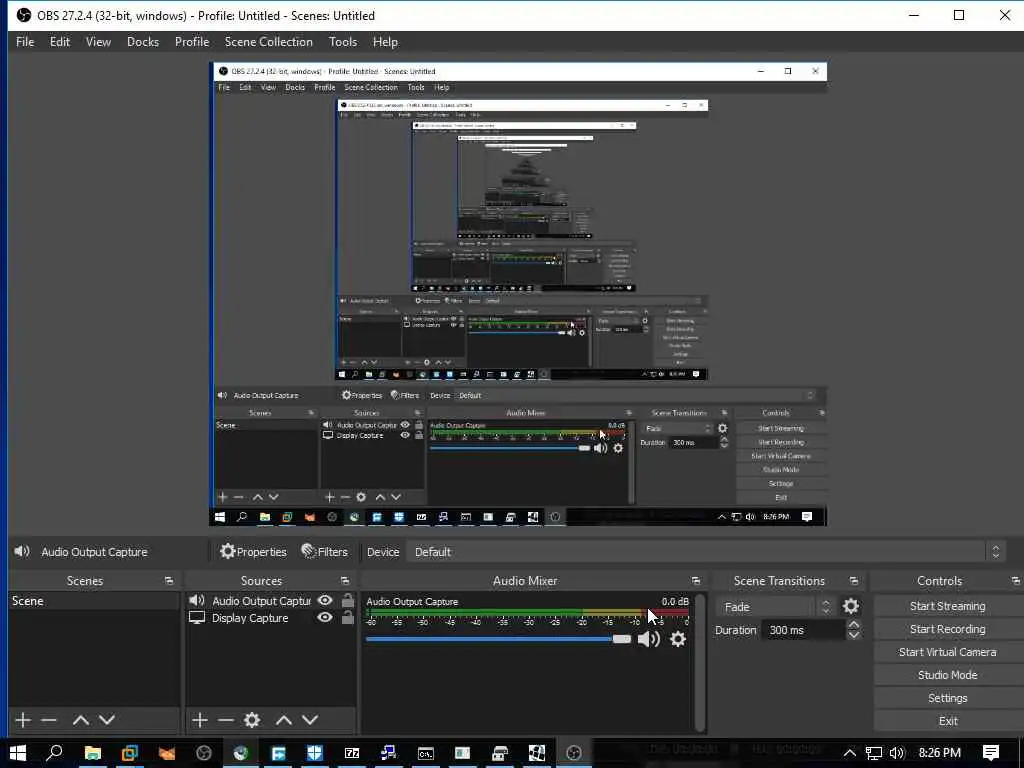Open taskbar search magnifier

(x=55, y=753)
